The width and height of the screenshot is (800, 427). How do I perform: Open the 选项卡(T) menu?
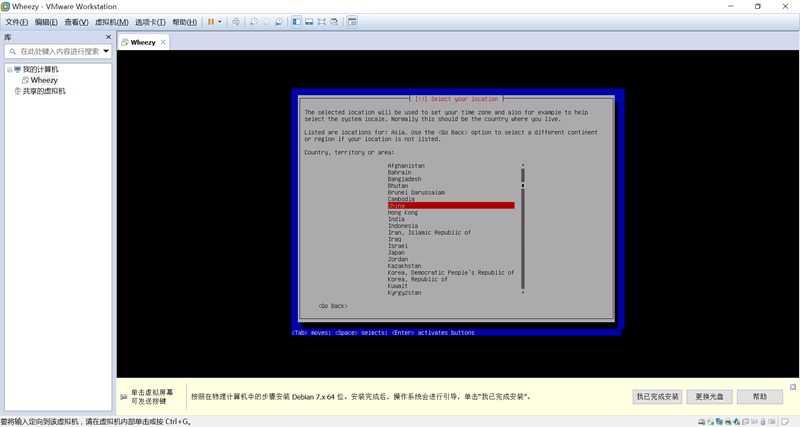150,22
